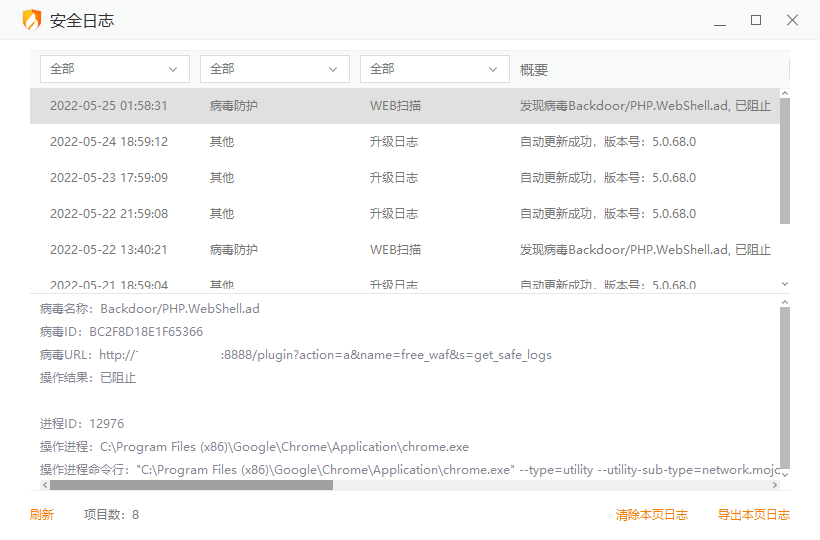Select the 2022-05-22 13:40:21 WEB扫描 entry
820x540 pixels.
click(400, 250)
